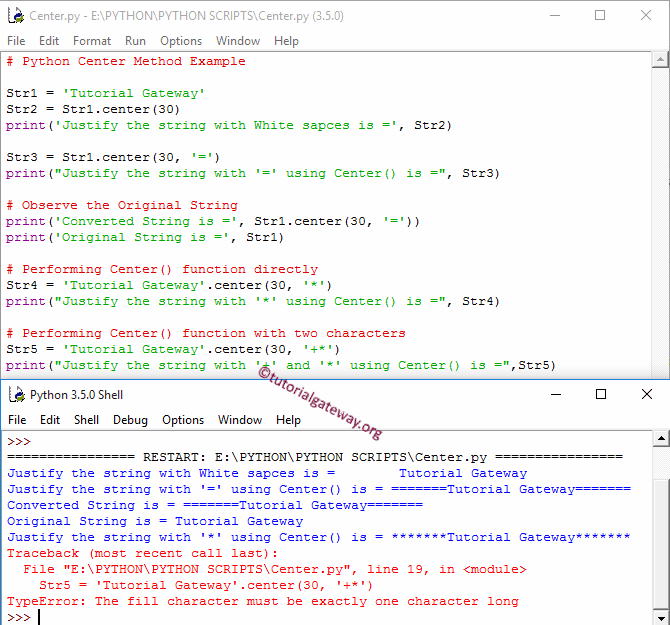Click editor line Str4 assignment with '*'

(169, 285)
